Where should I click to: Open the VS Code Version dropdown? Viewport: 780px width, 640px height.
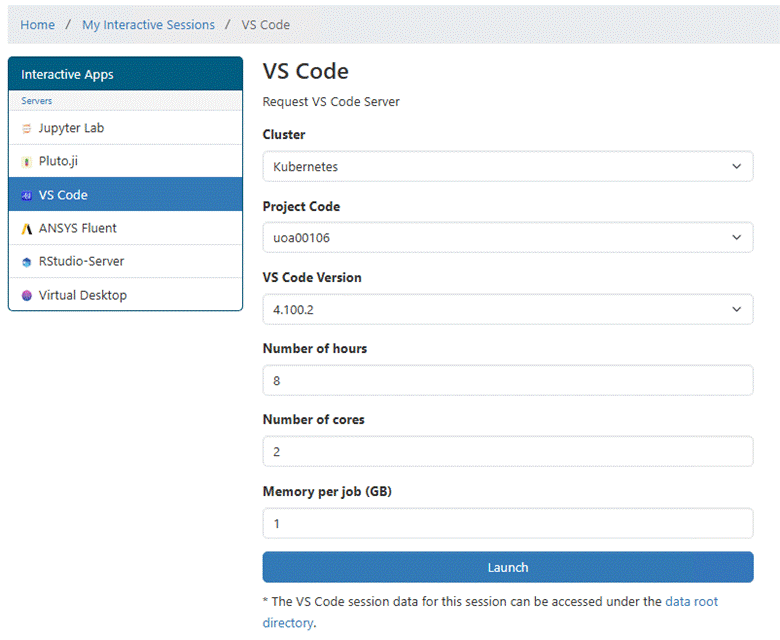[x=507, y=309]
